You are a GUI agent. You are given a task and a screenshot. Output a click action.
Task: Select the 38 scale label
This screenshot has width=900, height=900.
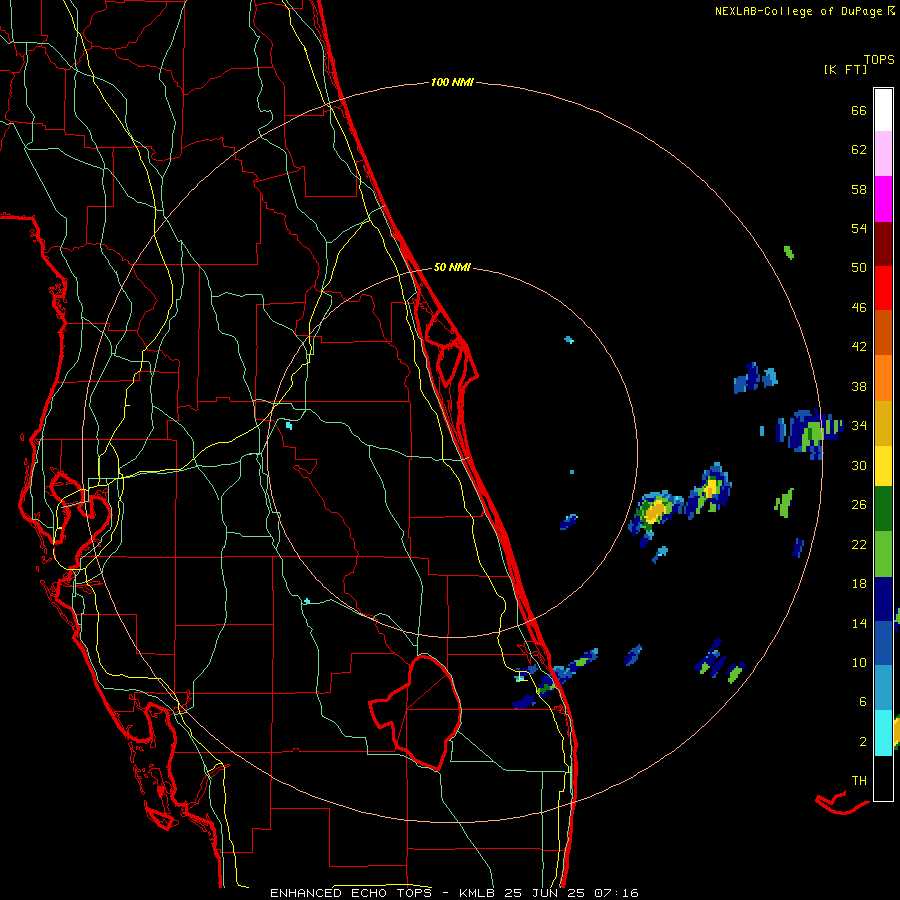coord(859,386)
